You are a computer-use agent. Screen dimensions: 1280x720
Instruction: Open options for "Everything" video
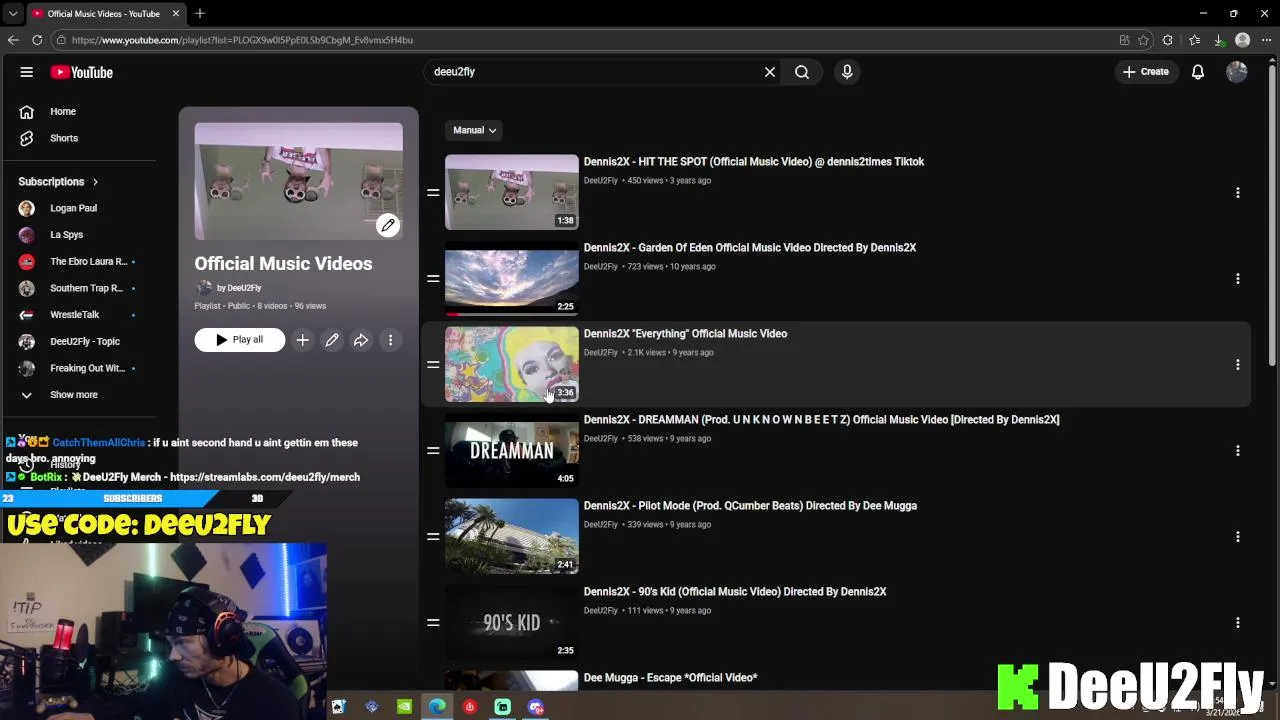pos(1238,364)
